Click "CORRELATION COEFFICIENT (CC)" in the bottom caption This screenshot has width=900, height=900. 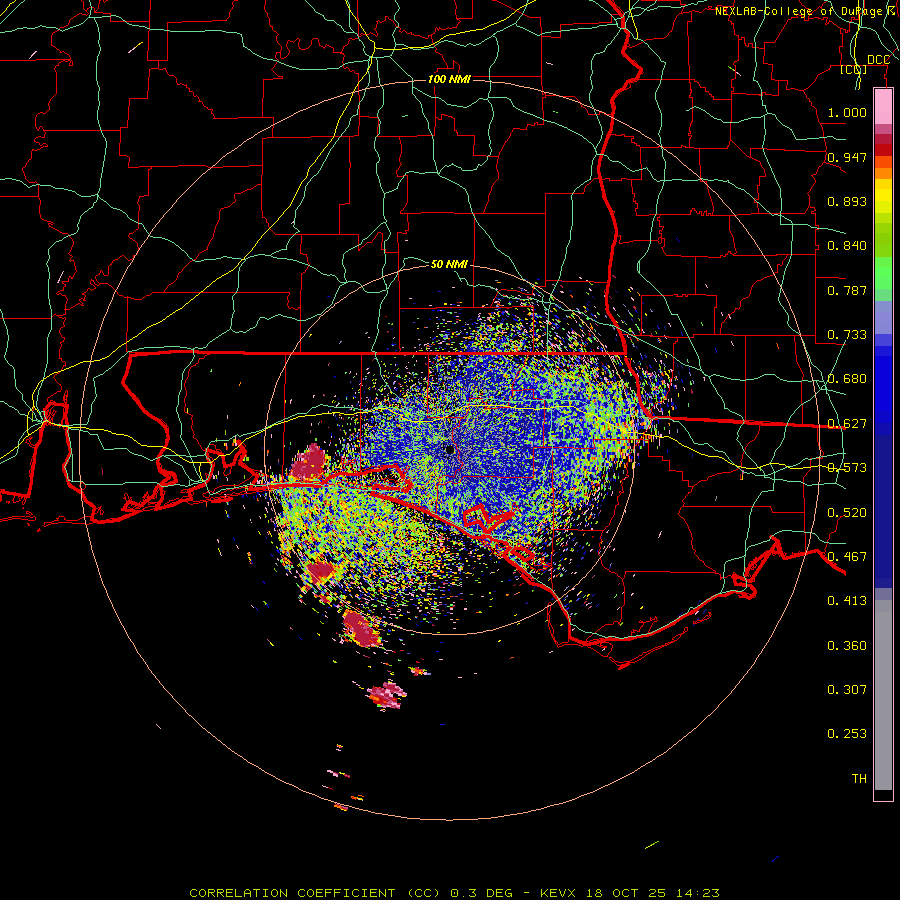[x=315, y=893]
